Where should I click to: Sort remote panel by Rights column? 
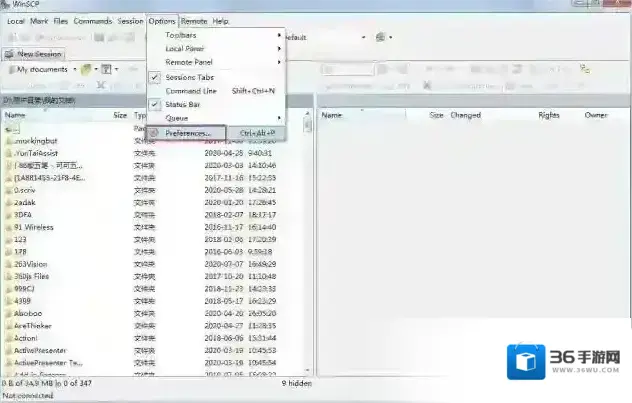[x=549, y=115]
